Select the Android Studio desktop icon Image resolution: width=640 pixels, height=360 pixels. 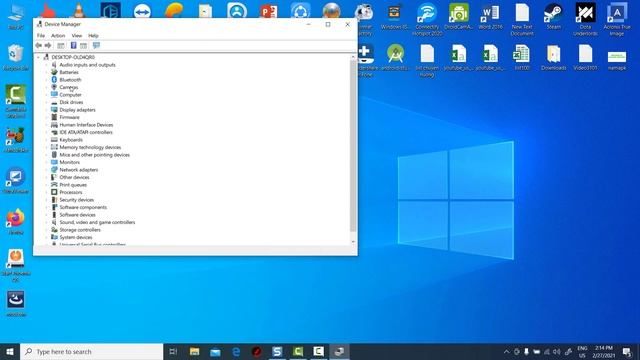pos(395,58)
